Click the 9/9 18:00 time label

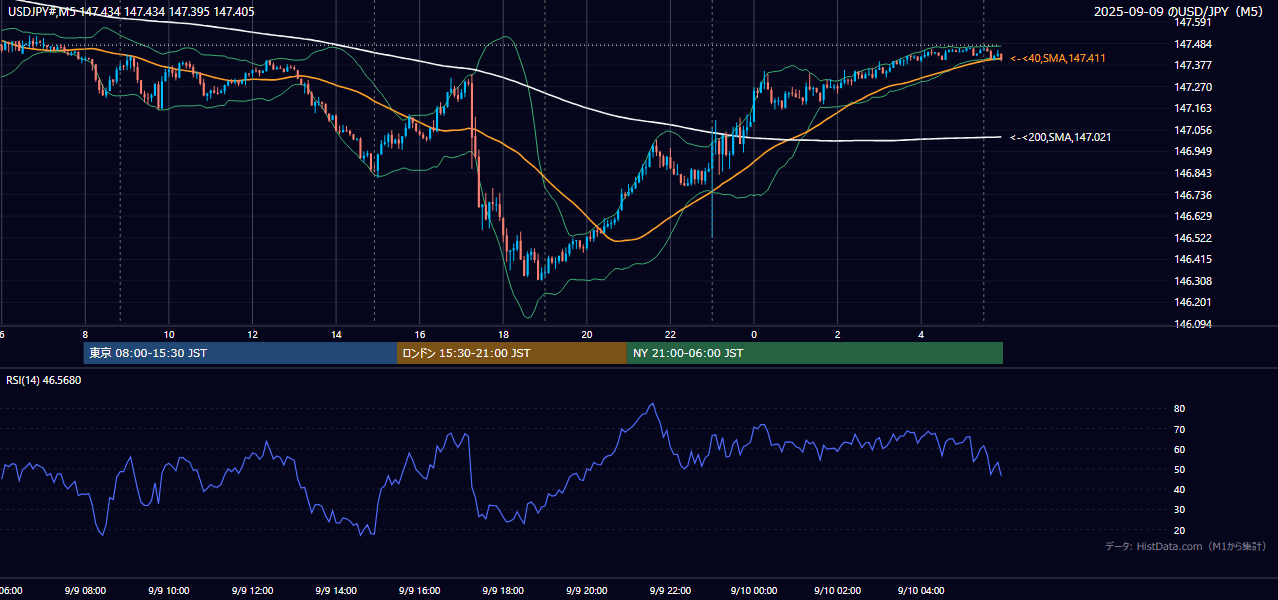(504, 591)
